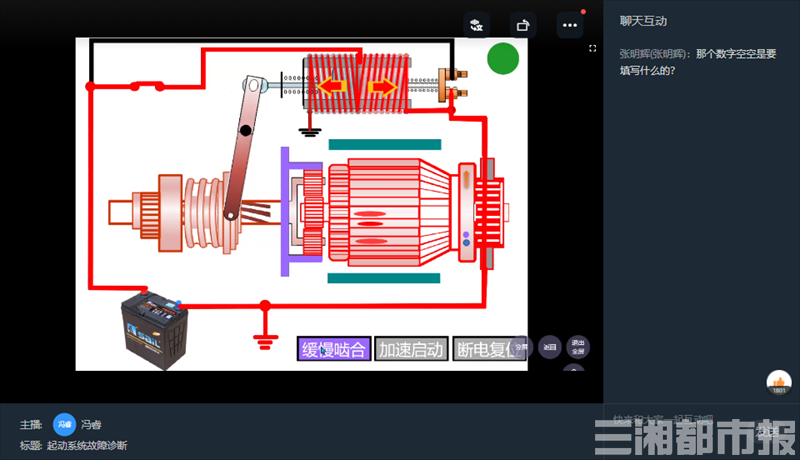
Task: Click the partially hidden round button below 退出全屏
Action: pos(574,368)
